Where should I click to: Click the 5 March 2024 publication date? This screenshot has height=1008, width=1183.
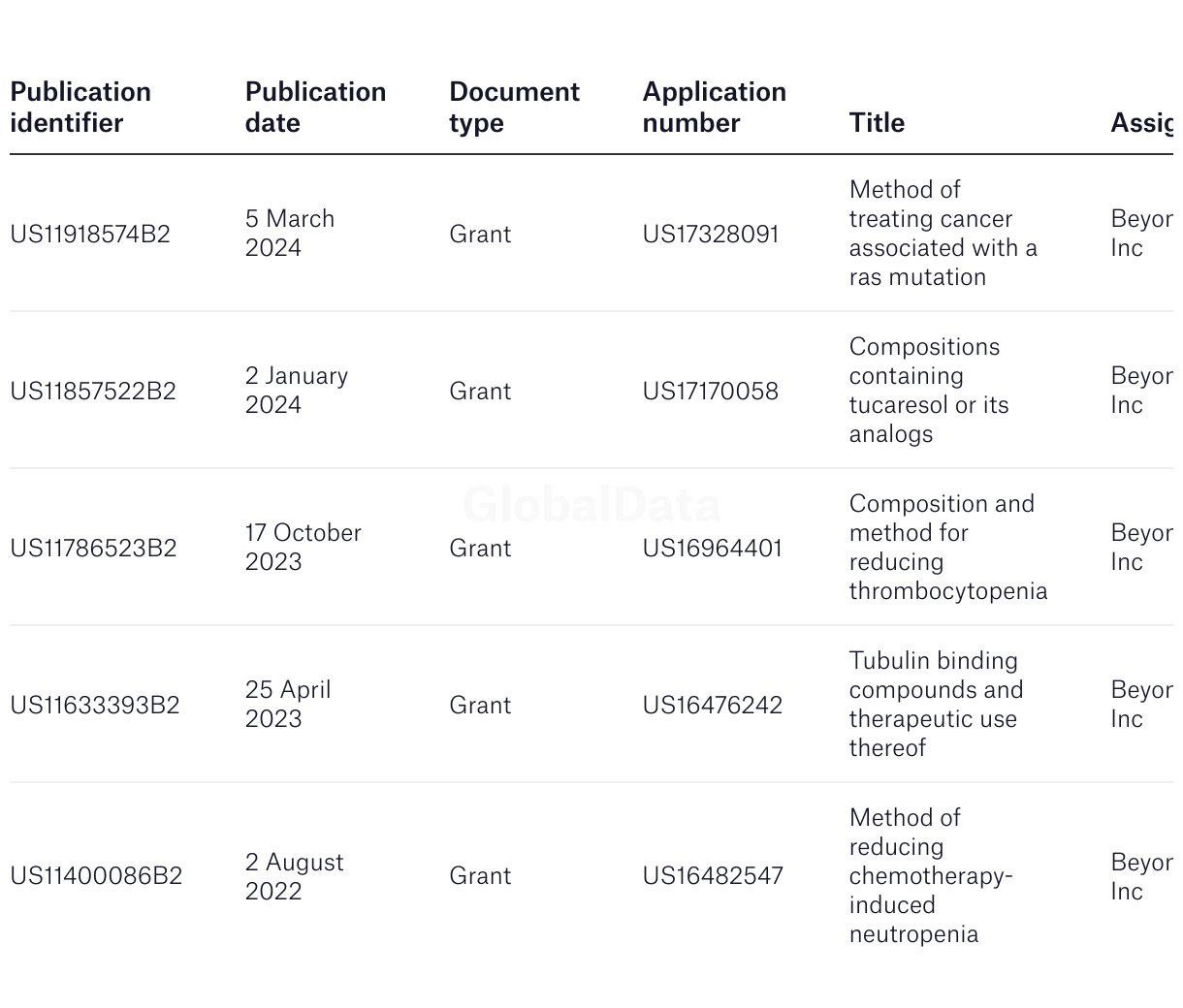[x=290, y=234]
